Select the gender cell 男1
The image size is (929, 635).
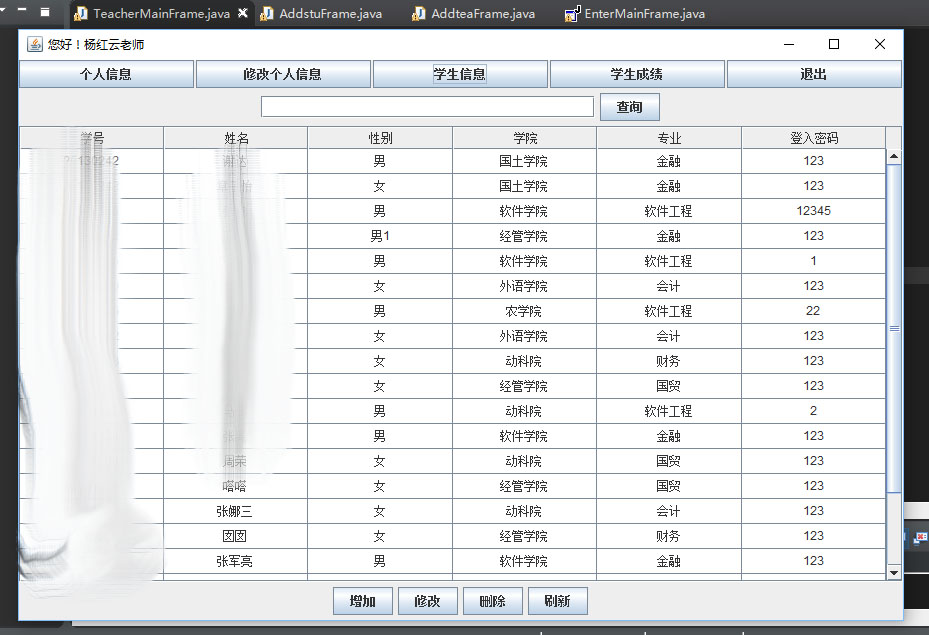pos(380,236)
